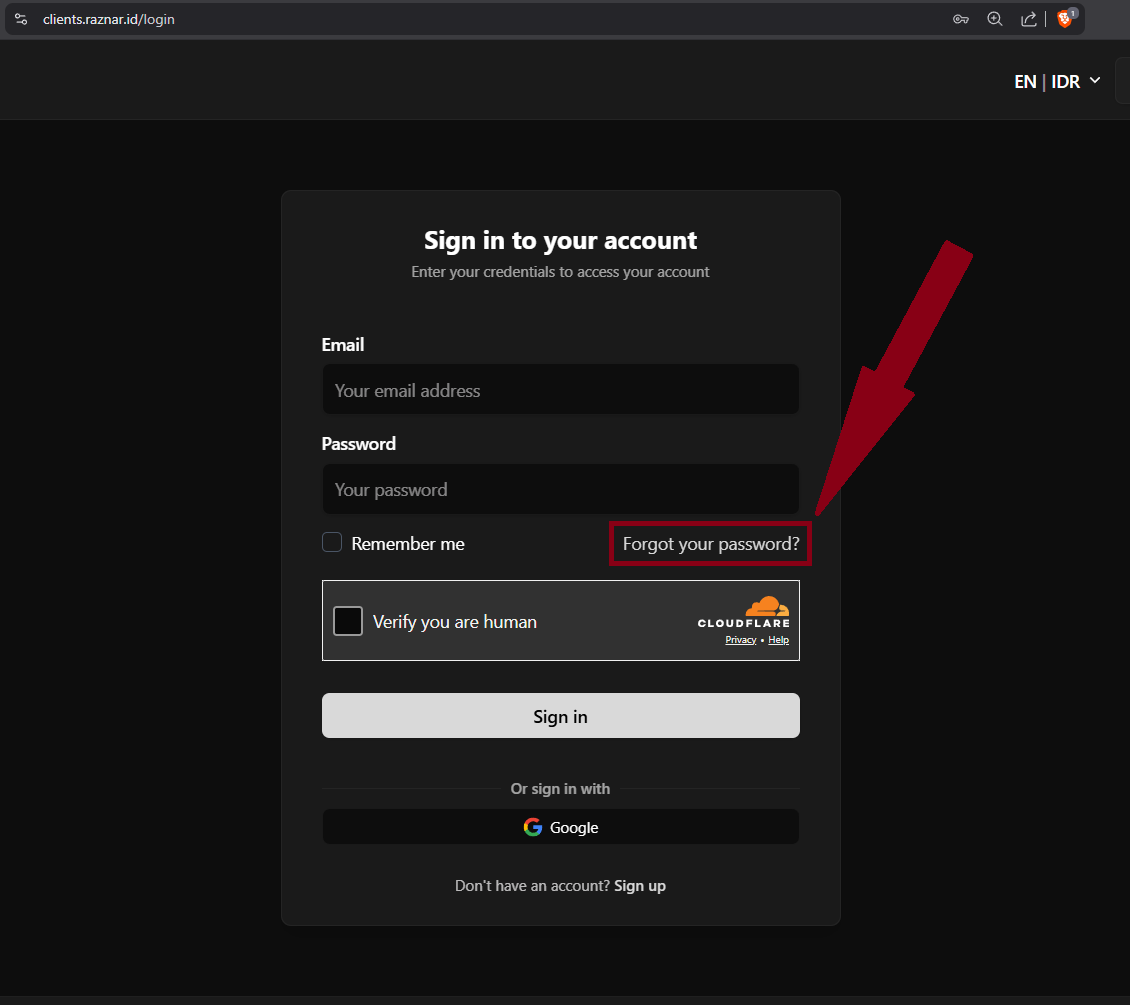
Task: Click the Remember me label text
Action: click(x=408, y=544)
